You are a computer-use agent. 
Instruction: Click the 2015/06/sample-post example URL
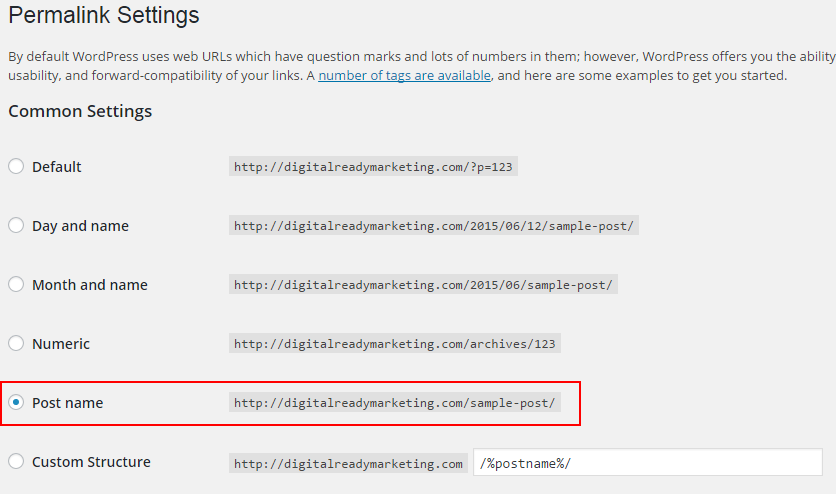pos(423,285)
